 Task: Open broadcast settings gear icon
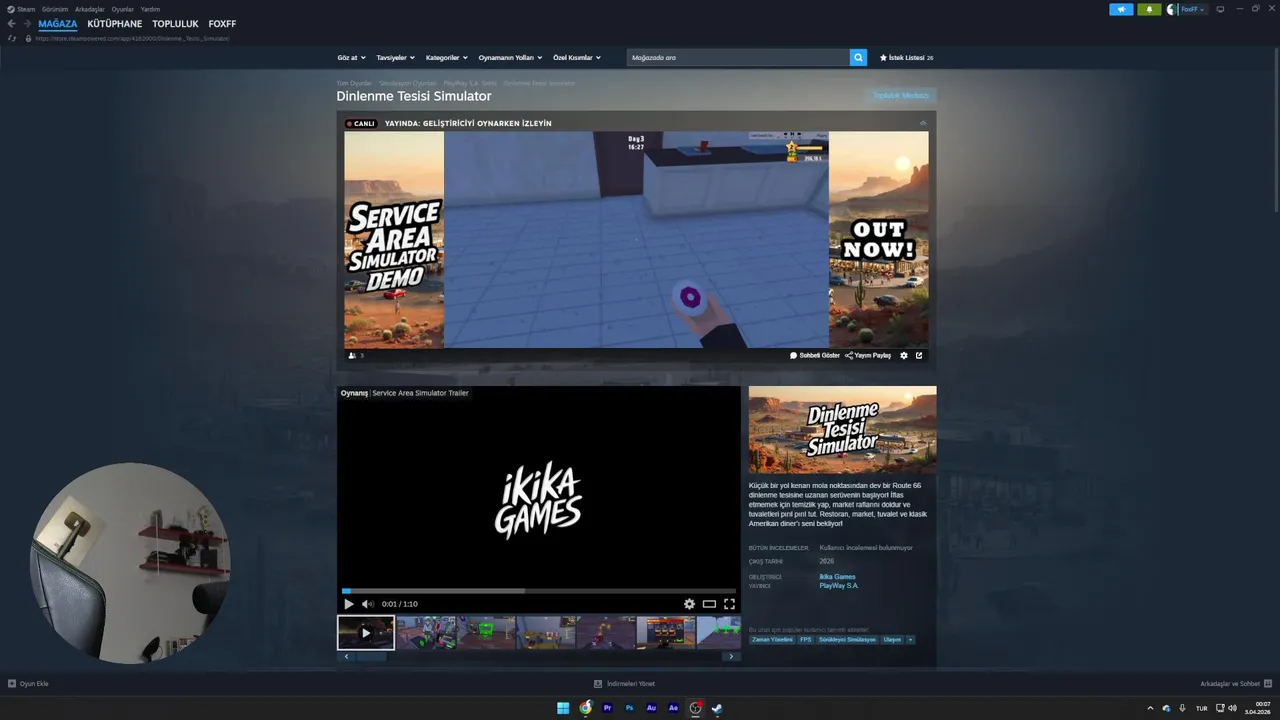904,355
